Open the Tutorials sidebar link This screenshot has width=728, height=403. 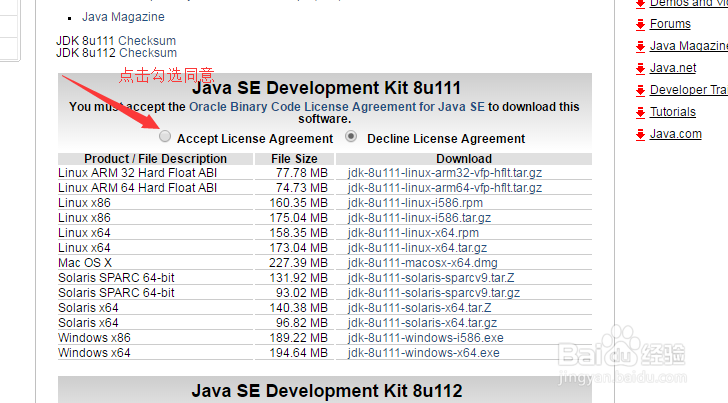point(673,112)
